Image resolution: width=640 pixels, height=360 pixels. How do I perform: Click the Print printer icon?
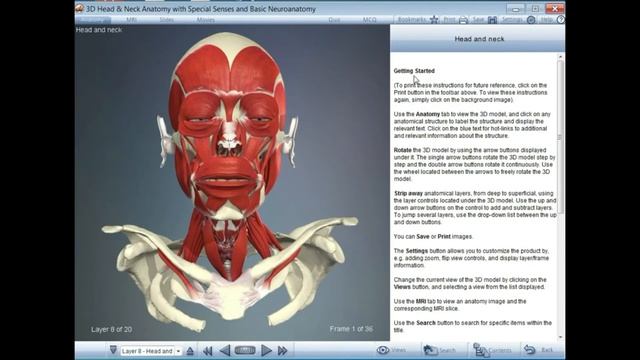tap(463, 20)
